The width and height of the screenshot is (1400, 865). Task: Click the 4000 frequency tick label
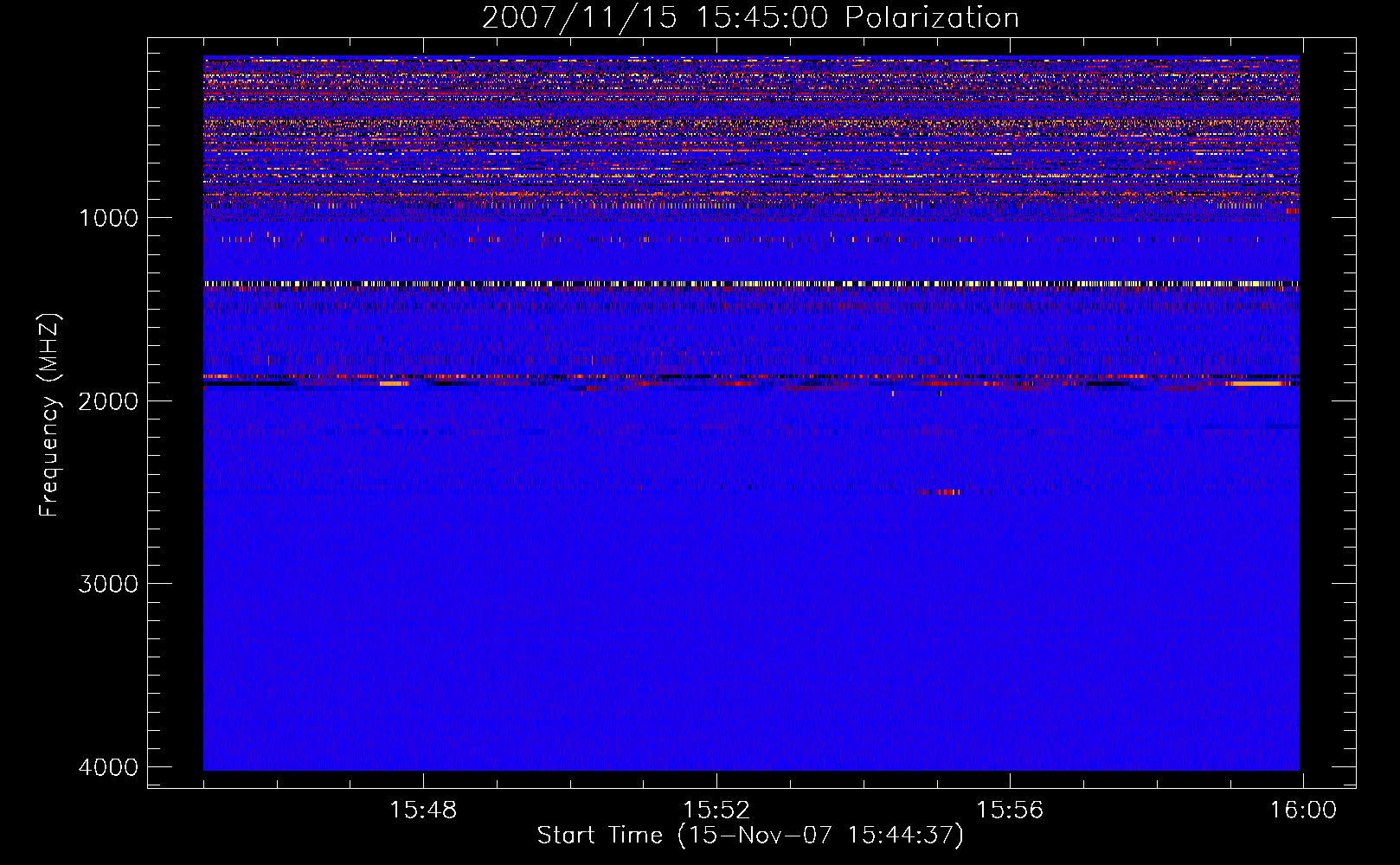(108, 767)
